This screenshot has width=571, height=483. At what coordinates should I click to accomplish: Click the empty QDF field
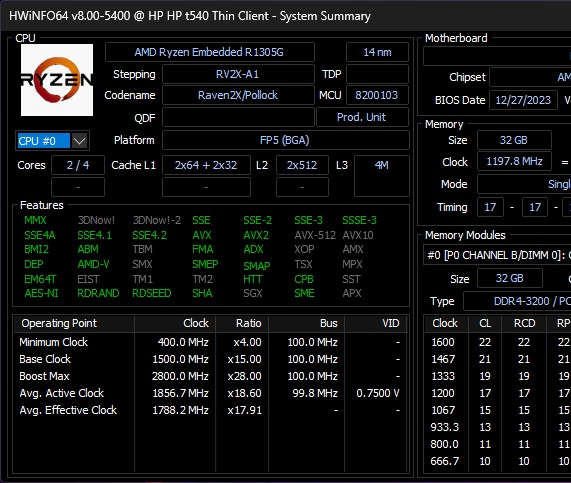pos(238,117)
